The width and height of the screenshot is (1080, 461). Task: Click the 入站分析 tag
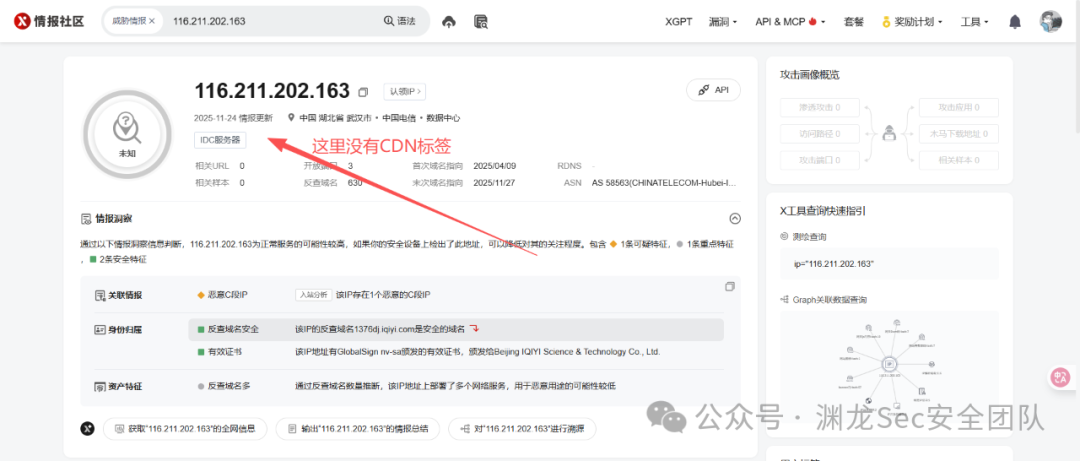click(x=313, y=295)
